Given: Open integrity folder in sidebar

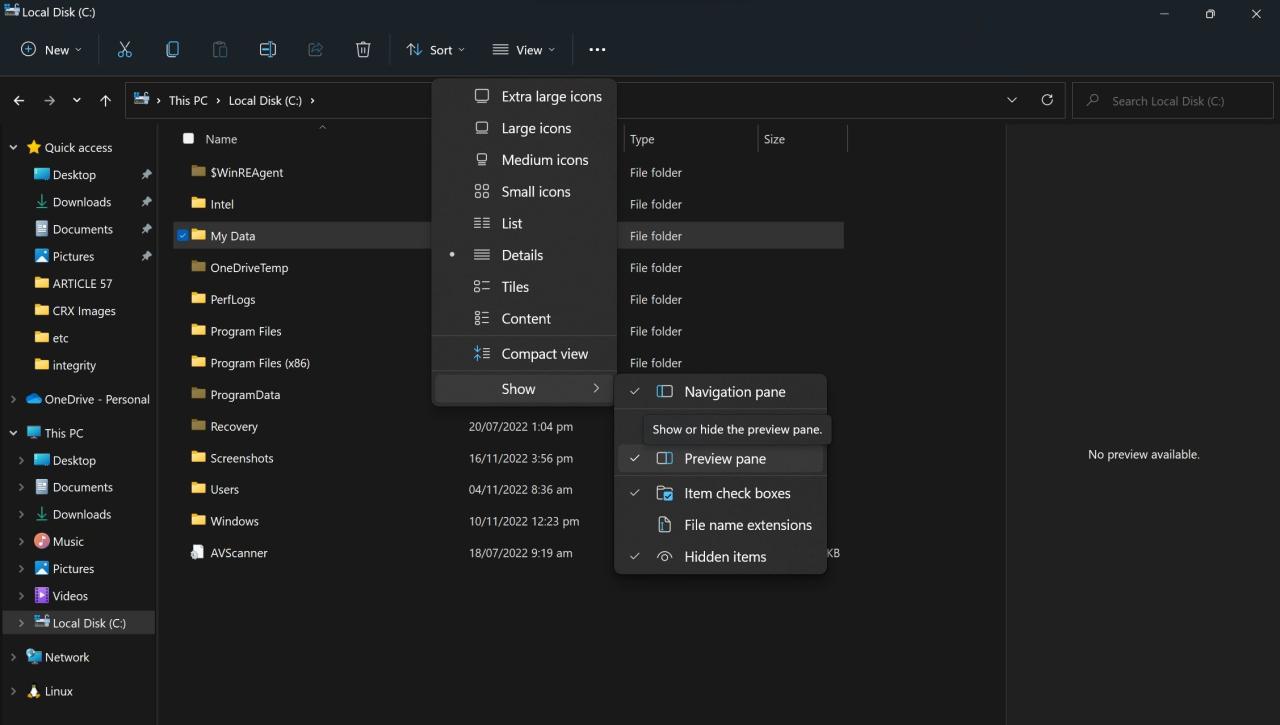Looking at the screenshot, I should (x=74, y=365).
